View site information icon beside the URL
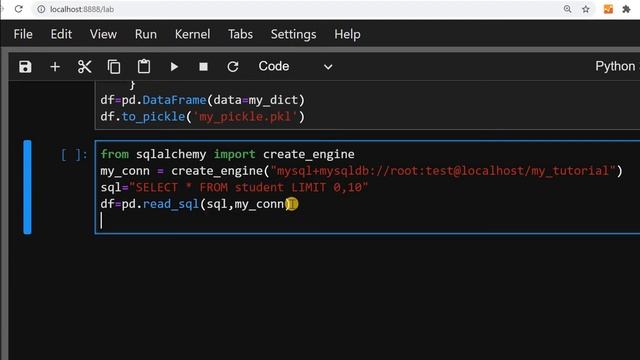This screenshot has height=360, width=640. point(41,9)
